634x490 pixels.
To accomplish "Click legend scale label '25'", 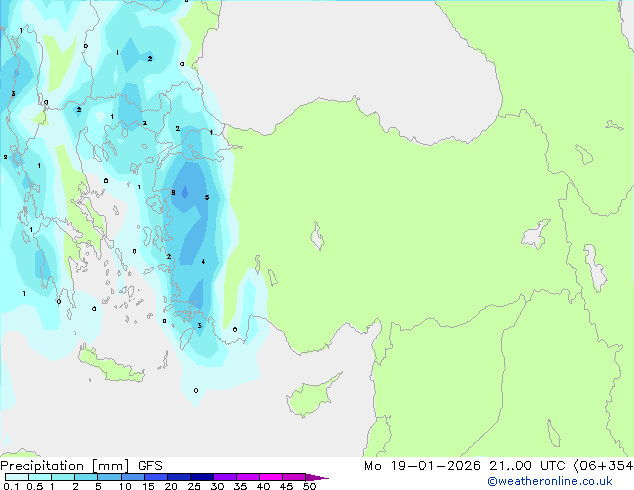I will [194, 486].
